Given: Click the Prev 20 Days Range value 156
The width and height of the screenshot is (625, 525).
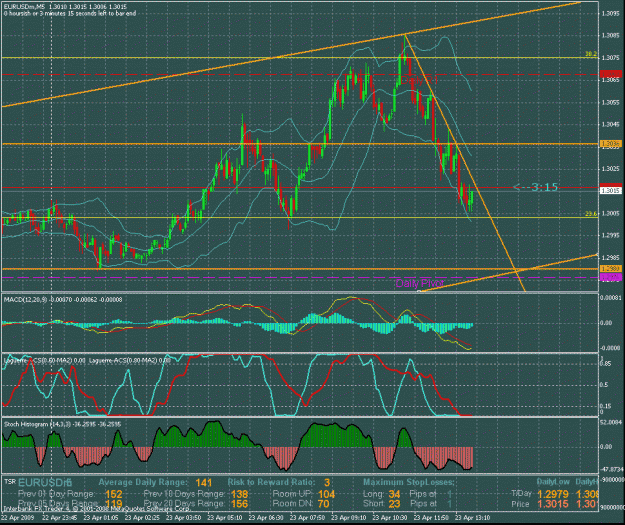Looking at the screenshot, I should point(239,504).
